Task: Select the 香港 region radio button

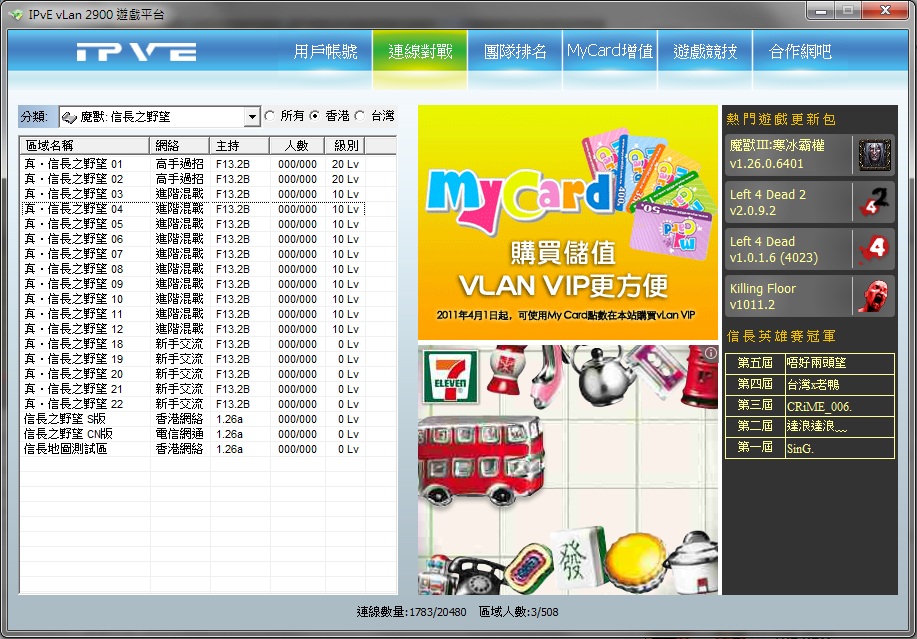Action: click(315, 116)
